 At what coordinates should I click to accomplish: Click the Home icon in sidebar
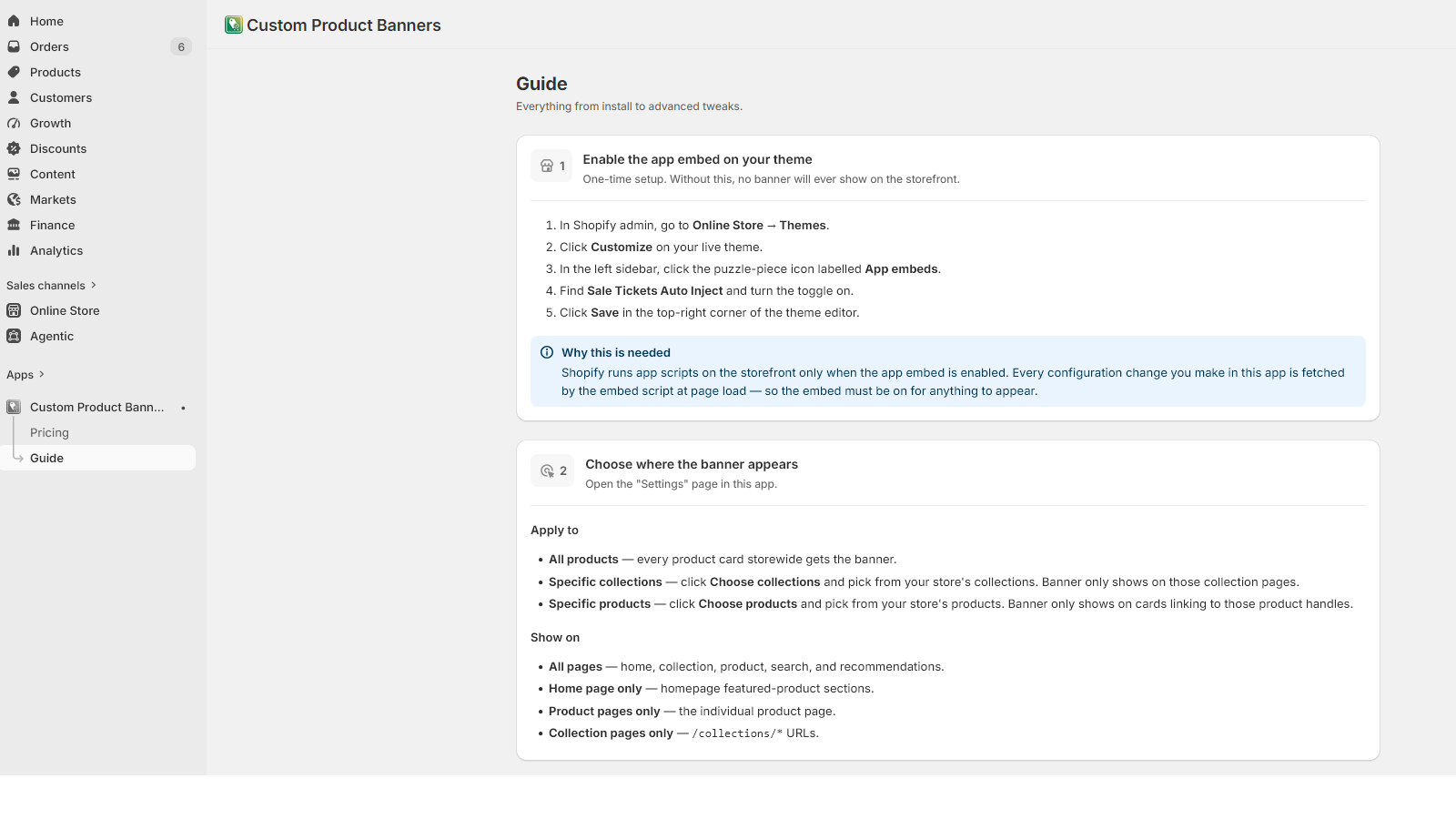coord(14,21)
